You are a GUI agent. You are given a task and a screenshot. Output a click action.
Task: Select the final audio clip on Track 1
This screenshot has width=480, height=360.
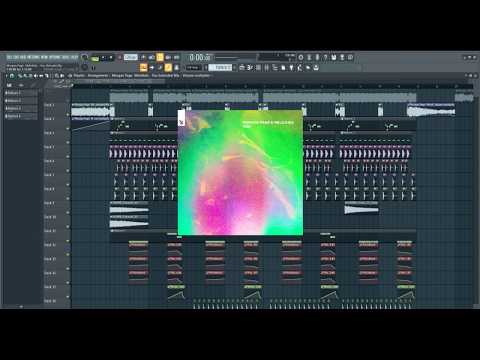[x=431, y=109]
